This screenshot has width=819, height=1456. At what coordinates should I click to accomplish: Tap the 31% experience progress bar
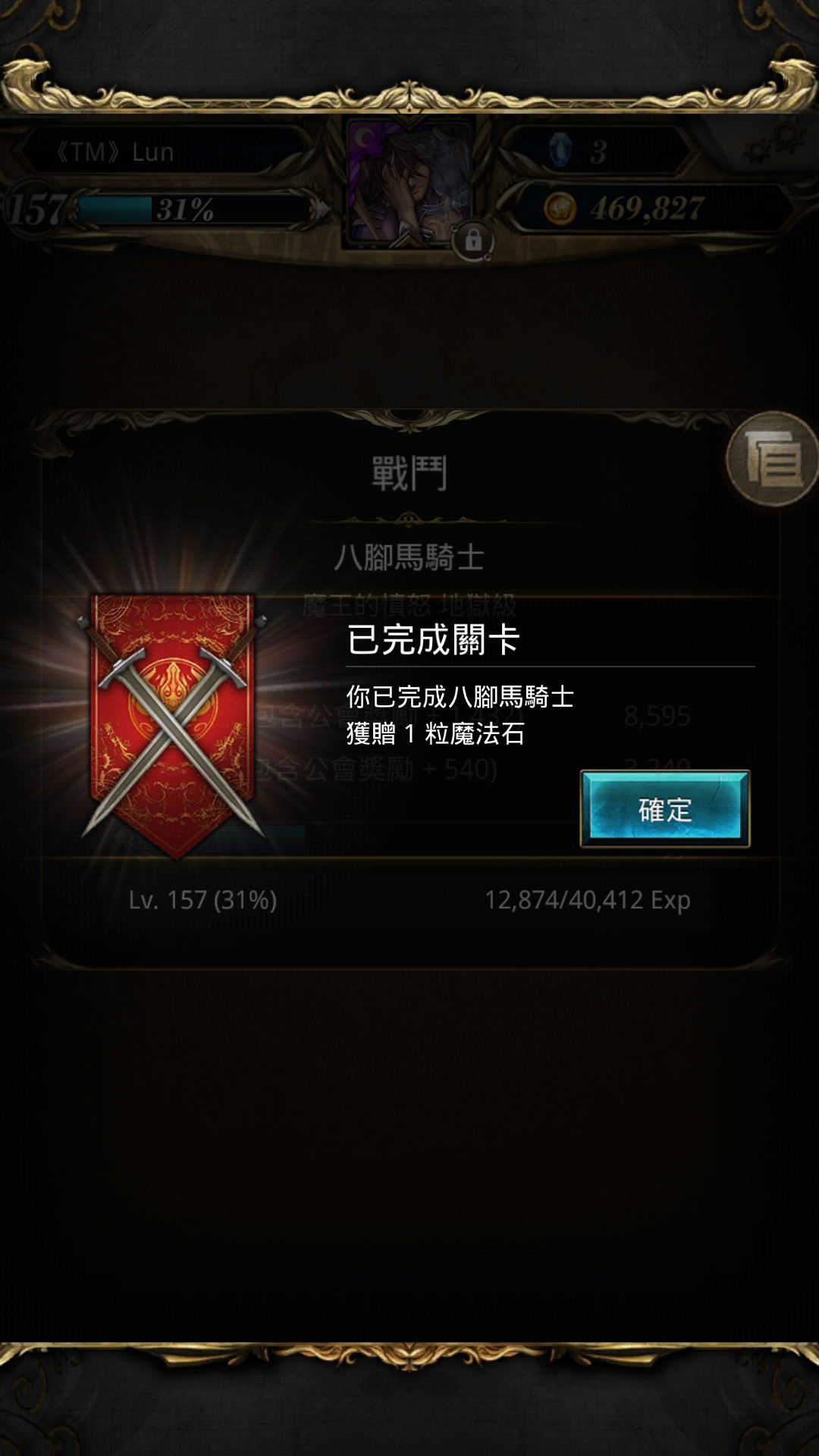tap(193, 209)
